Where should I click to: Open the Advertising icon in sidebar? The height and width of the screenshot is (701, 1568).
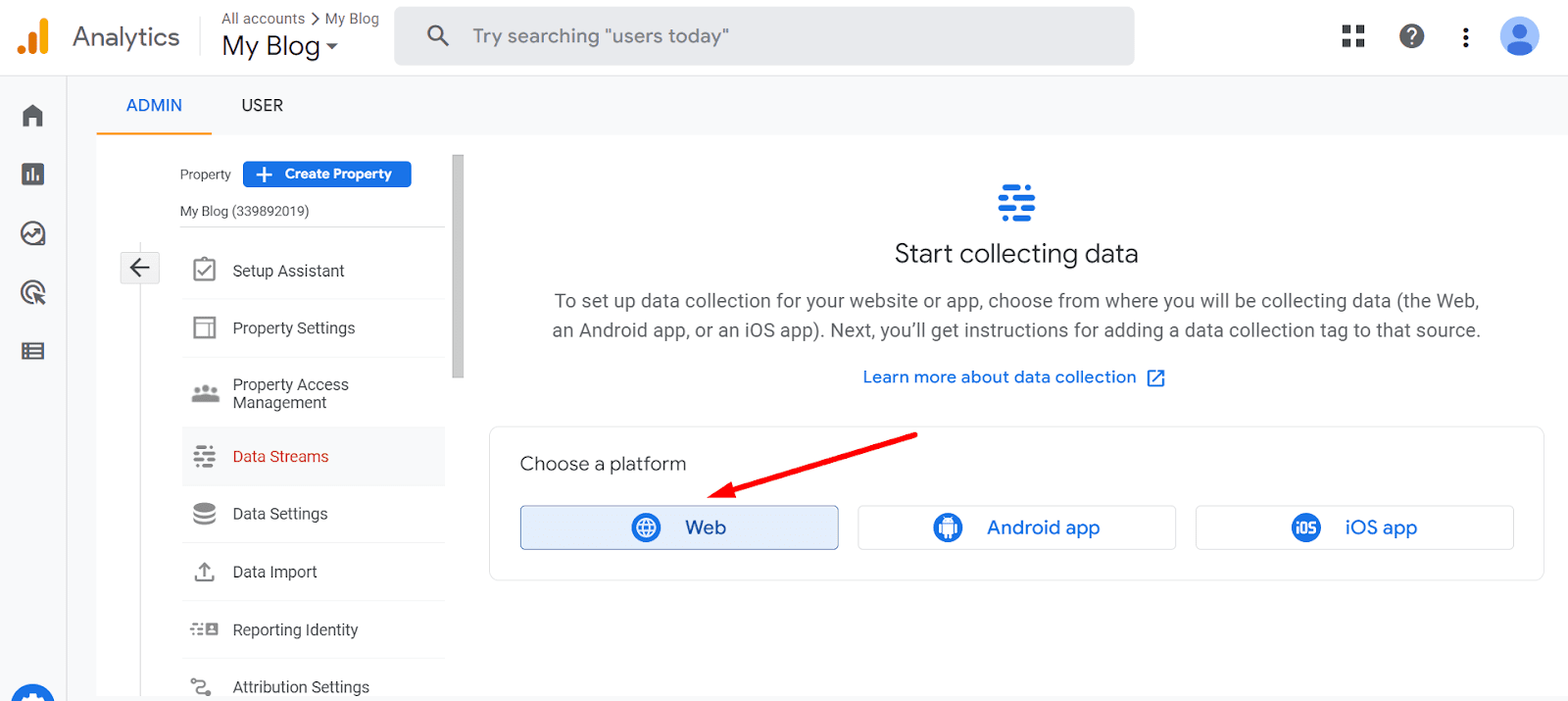coord(32,292)
